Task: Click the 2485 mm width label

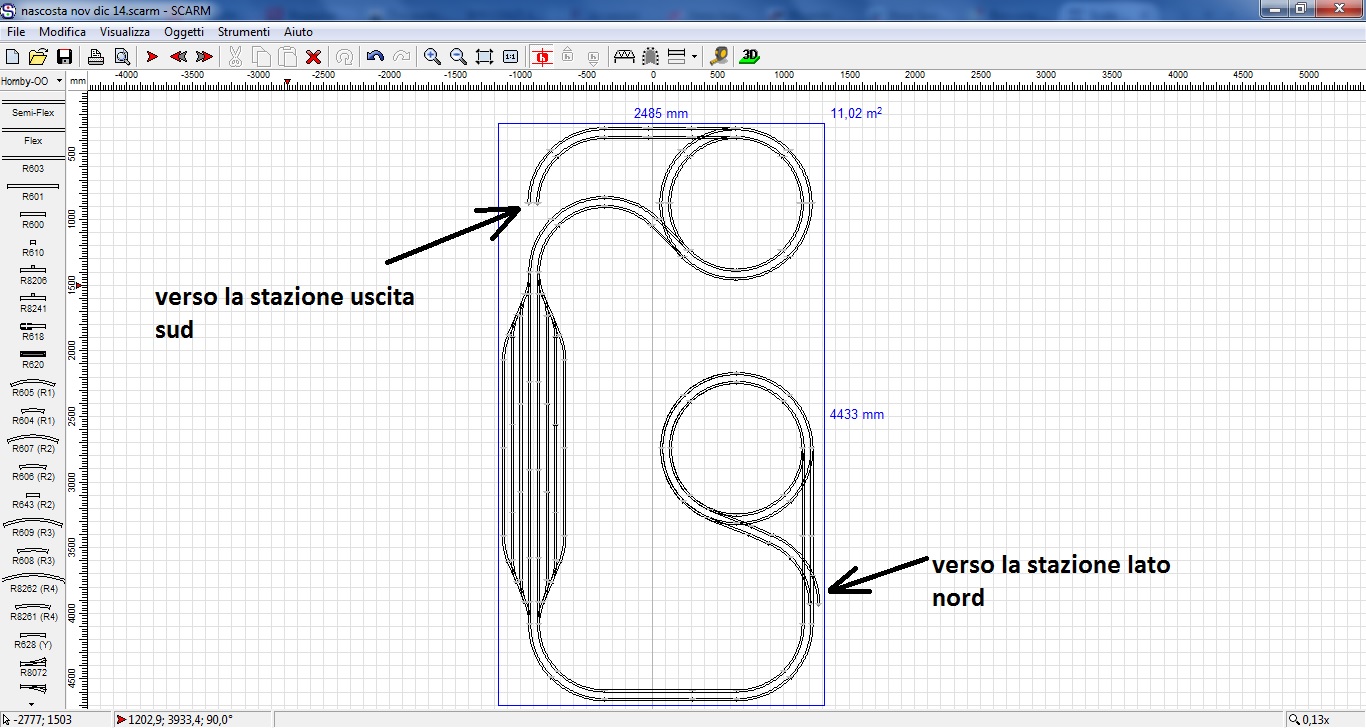Action: [661, 113]
